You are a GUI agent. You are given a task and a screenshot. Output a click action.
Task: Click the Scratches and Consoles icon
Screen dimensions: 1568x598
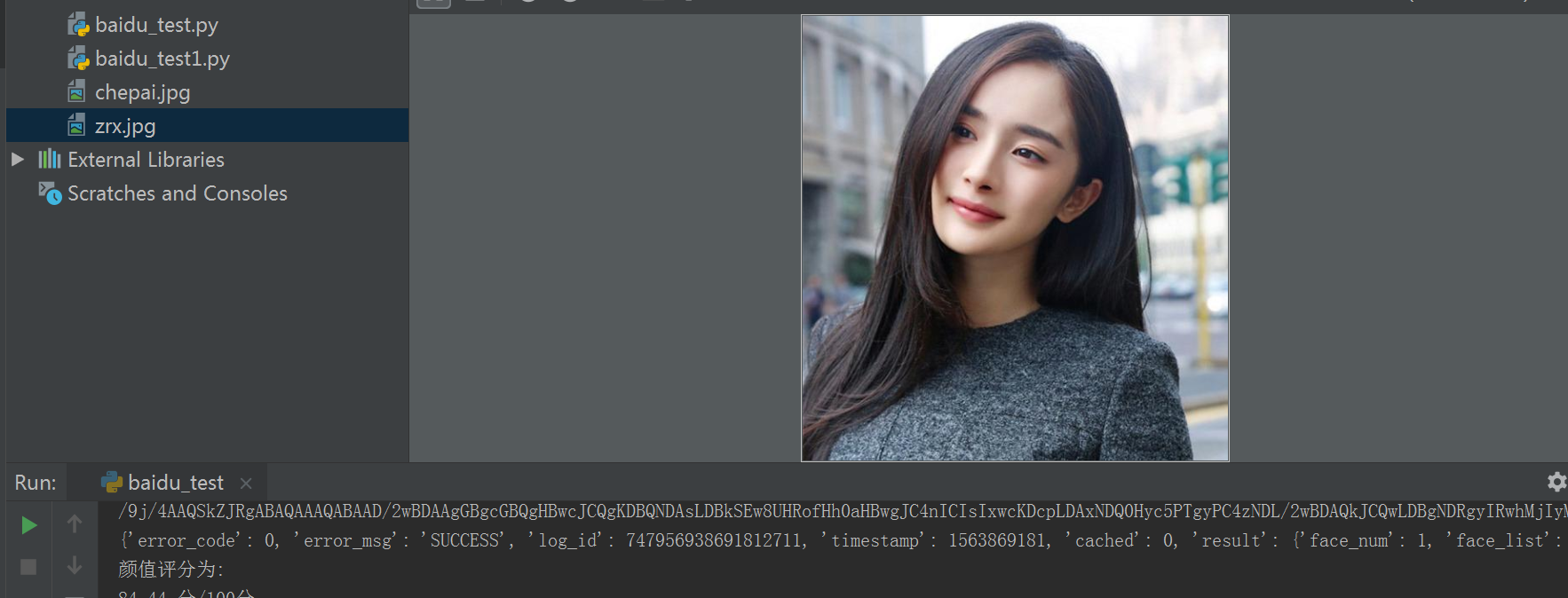(50, 193)
